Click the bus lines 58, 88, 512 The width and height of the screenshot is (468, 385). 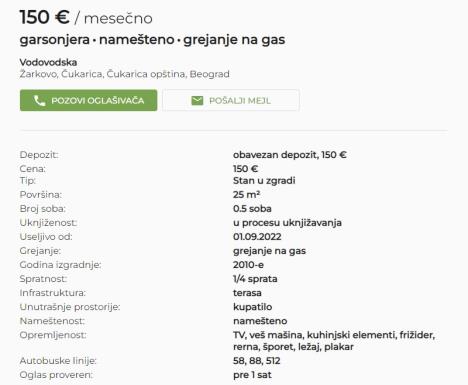[x=257, y=361]
